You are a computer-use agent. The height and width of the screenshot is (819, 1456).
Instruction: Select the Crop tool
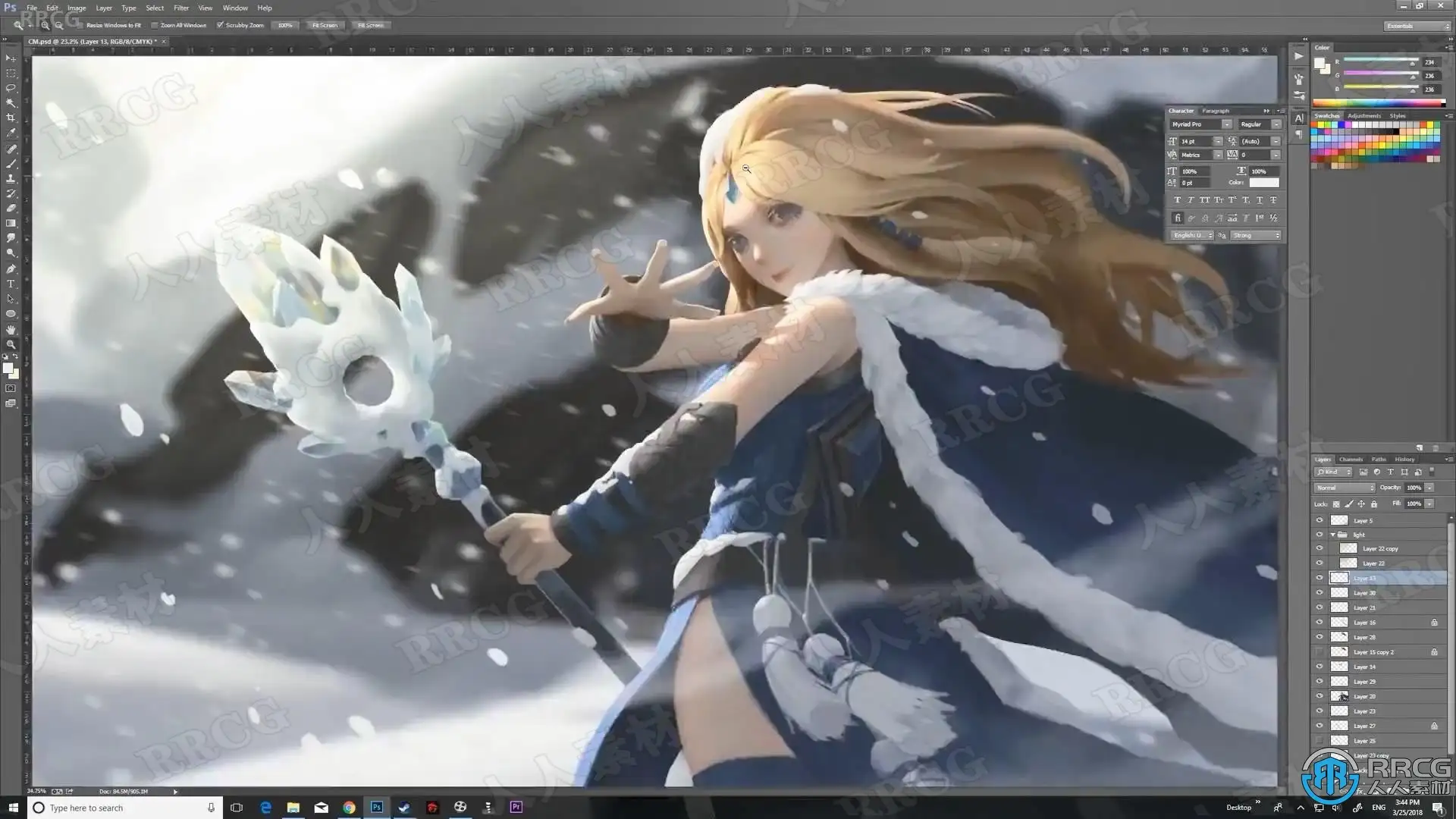(x=11, y=118)
